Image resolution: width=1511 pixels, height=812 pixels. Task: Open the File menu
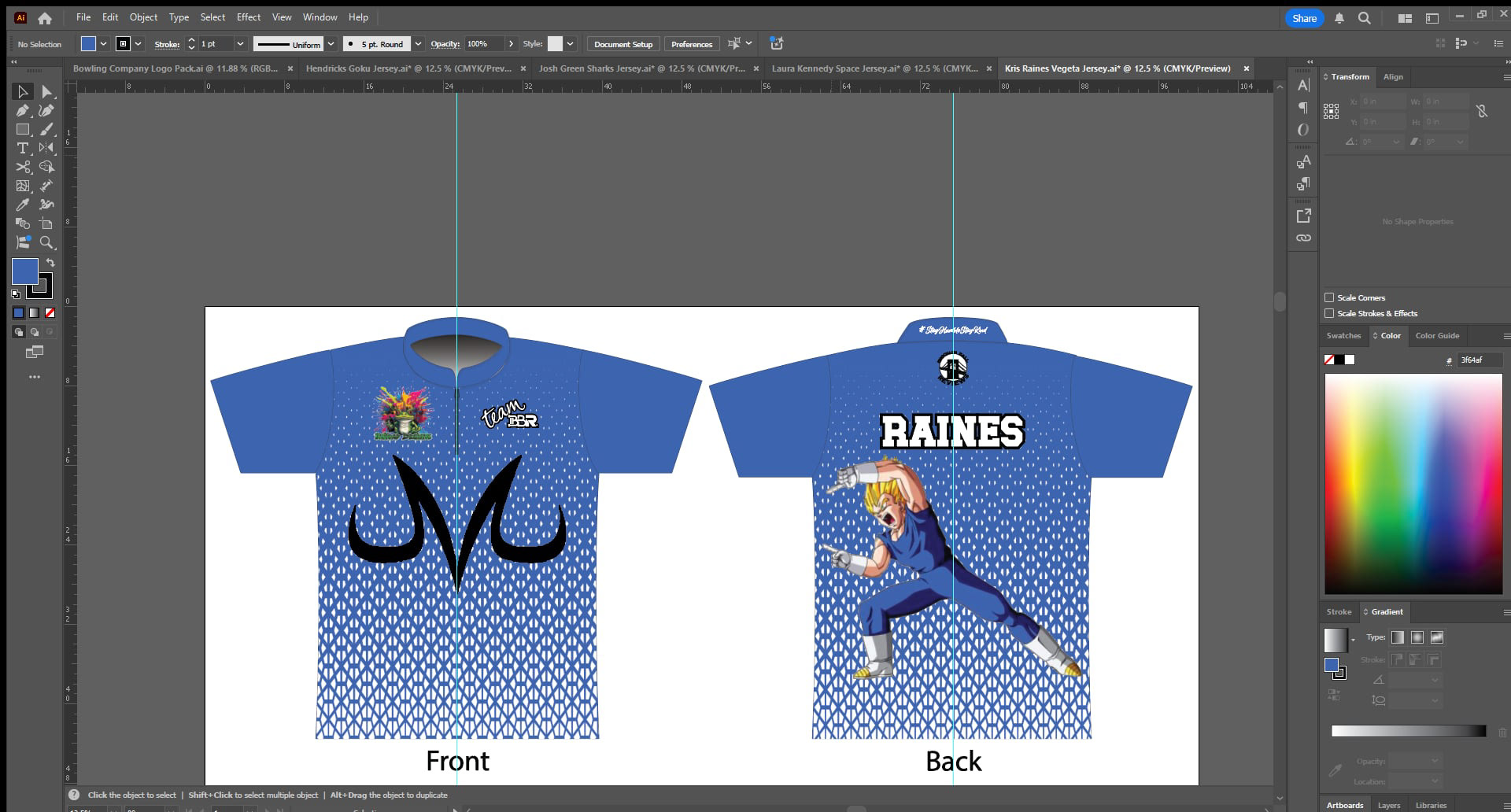83,17
